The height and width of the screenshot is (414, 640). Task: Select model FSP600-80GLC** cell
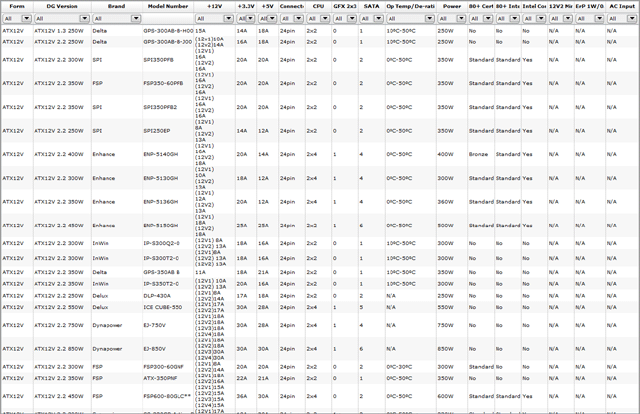pos(167,396)
